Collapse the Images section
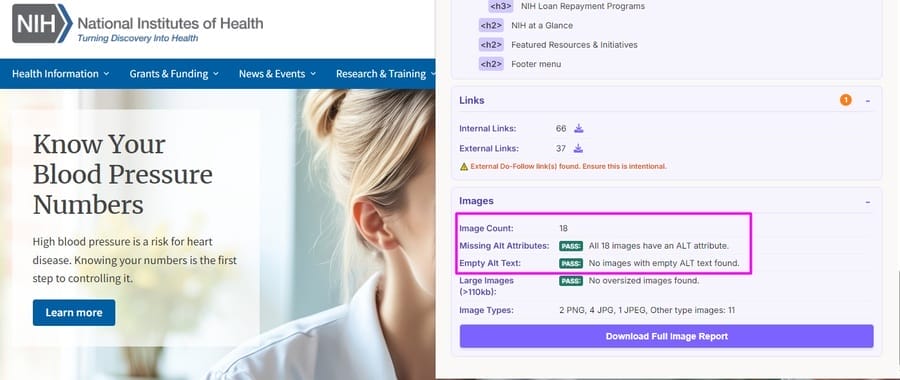 click(867, 201)
